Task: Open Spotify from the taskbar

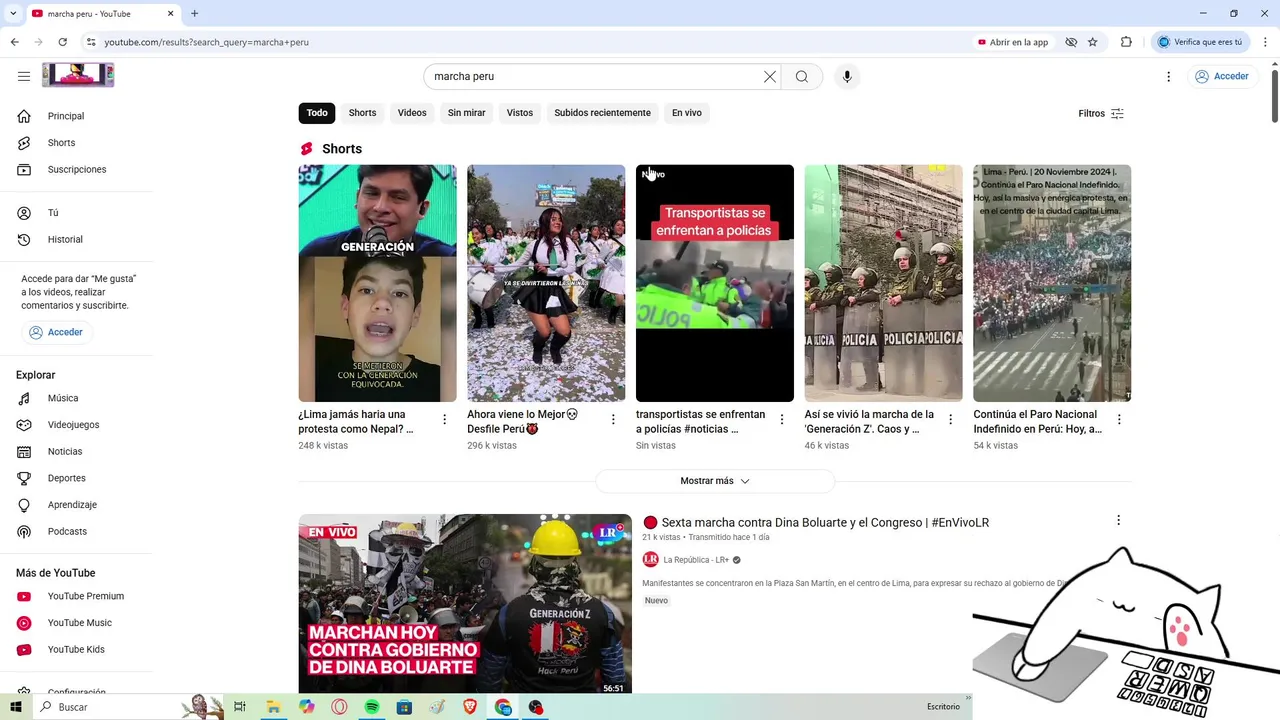Action: click(372, 707)
